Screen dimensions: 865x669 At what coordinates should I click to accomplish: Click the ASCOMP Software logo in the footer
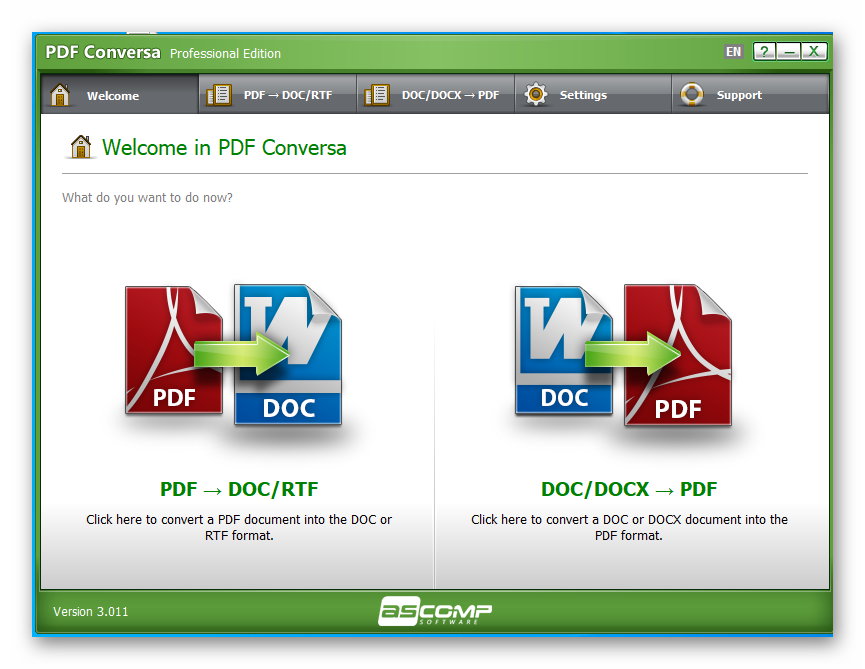click(435, 611)
